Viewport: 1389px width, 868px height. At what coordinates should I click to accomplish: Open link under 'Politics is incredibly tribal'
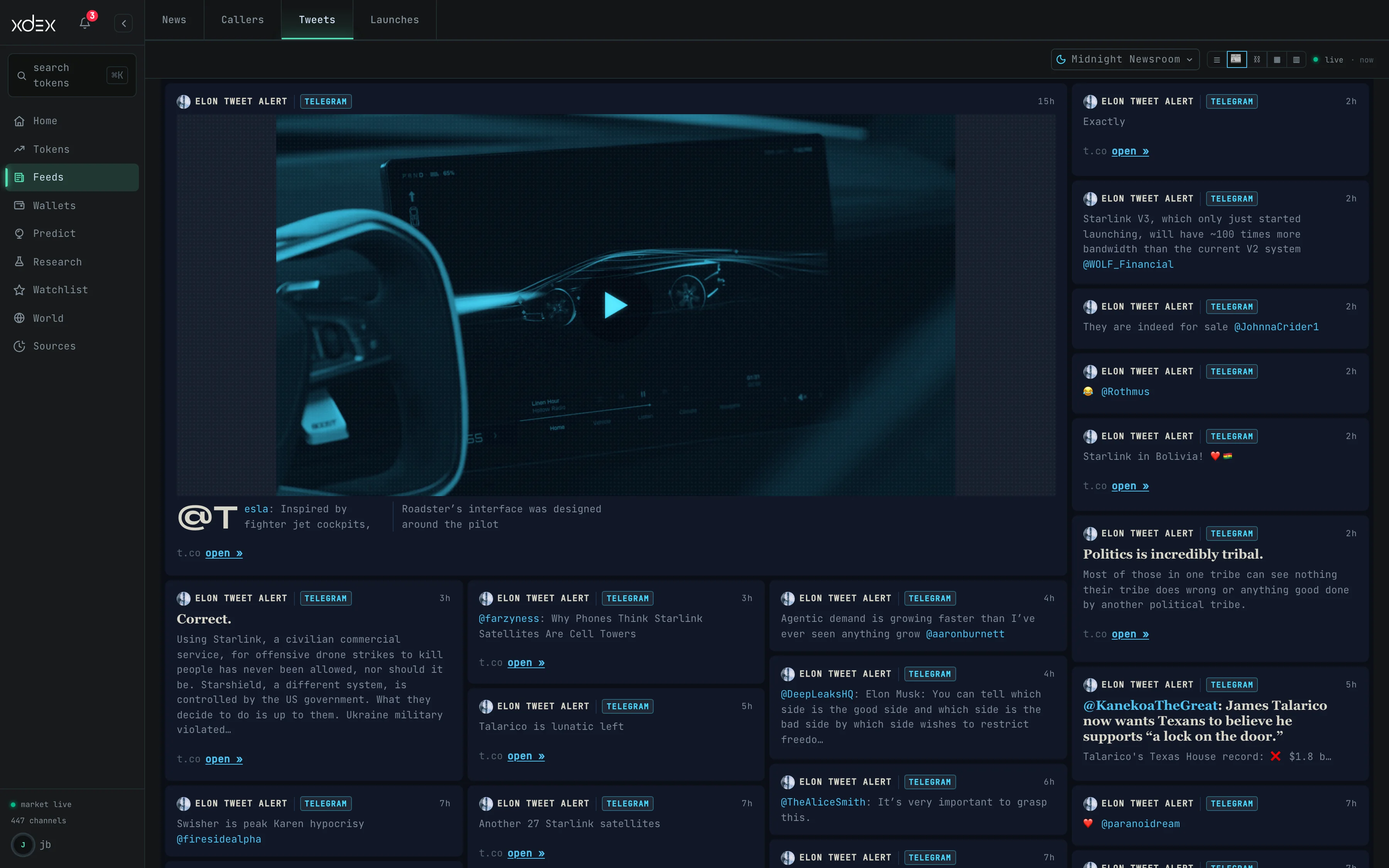1130,634
